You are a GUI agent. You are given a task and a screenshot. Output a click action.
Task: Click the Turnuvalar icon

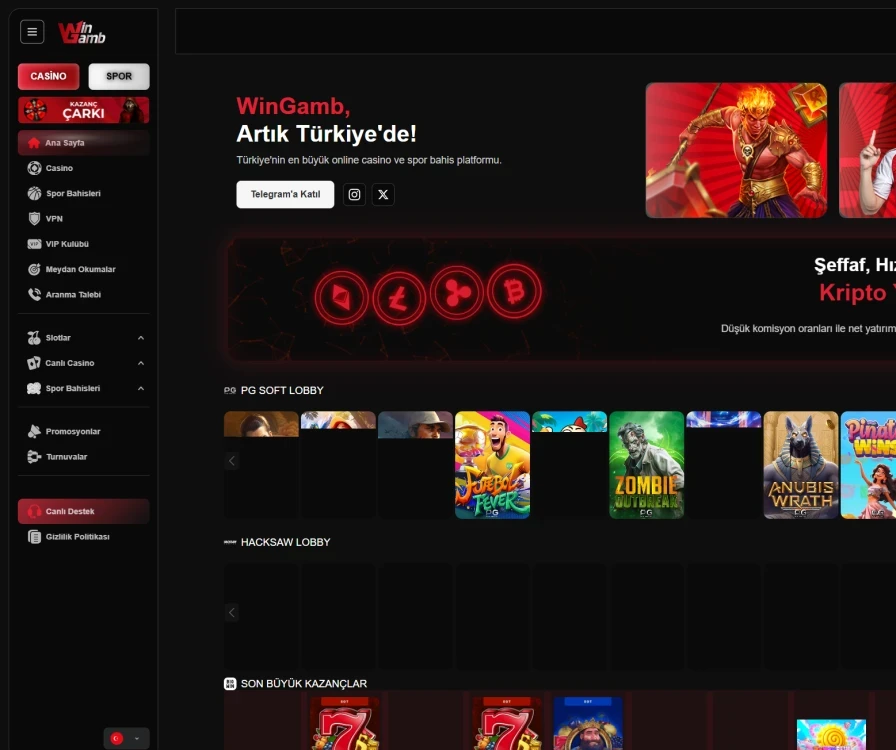click(x=34, y=457)
